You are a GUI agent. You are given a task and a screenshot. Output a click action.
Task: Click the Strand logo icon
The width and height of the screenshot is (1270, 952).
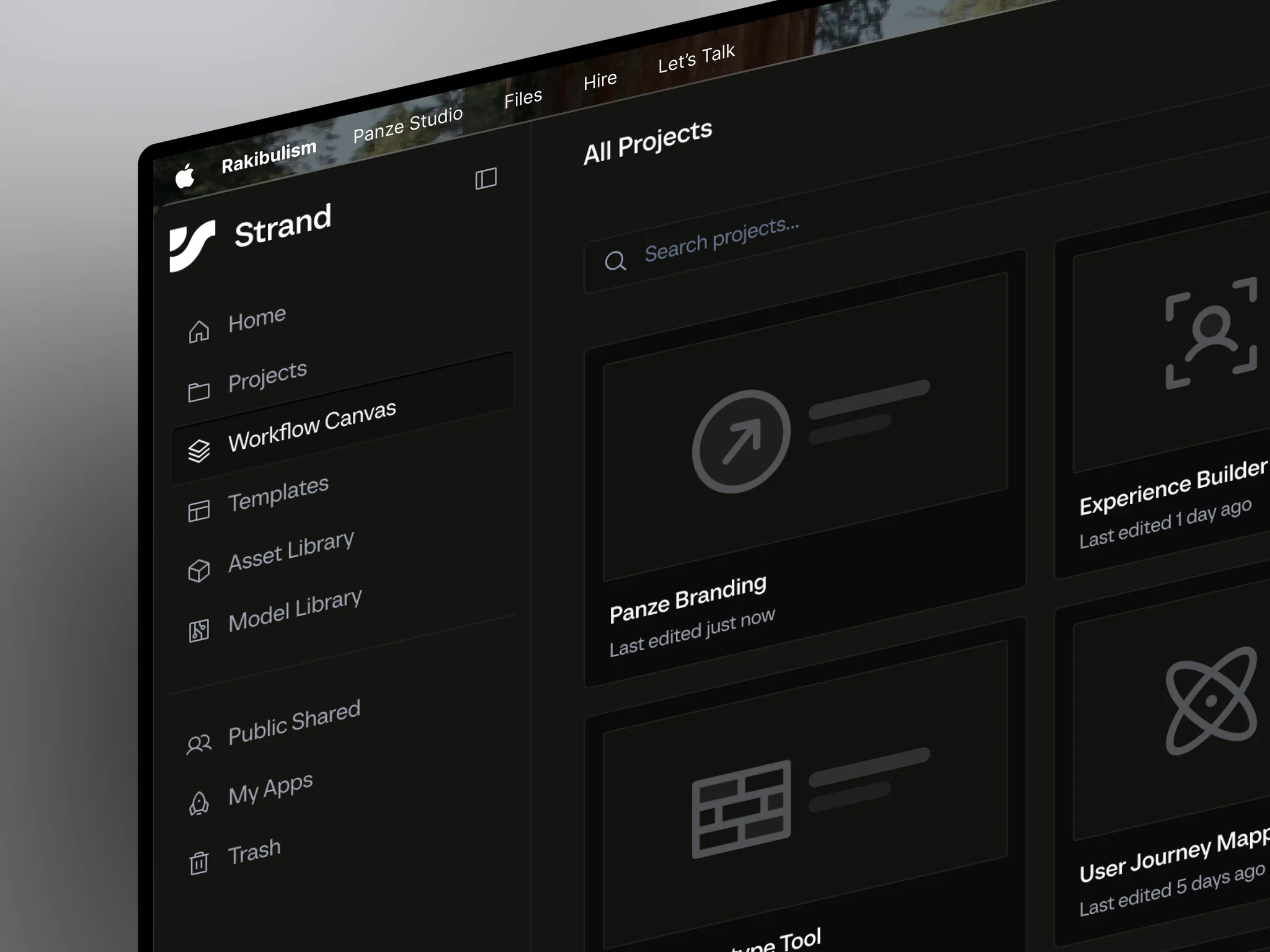[192, 246]
